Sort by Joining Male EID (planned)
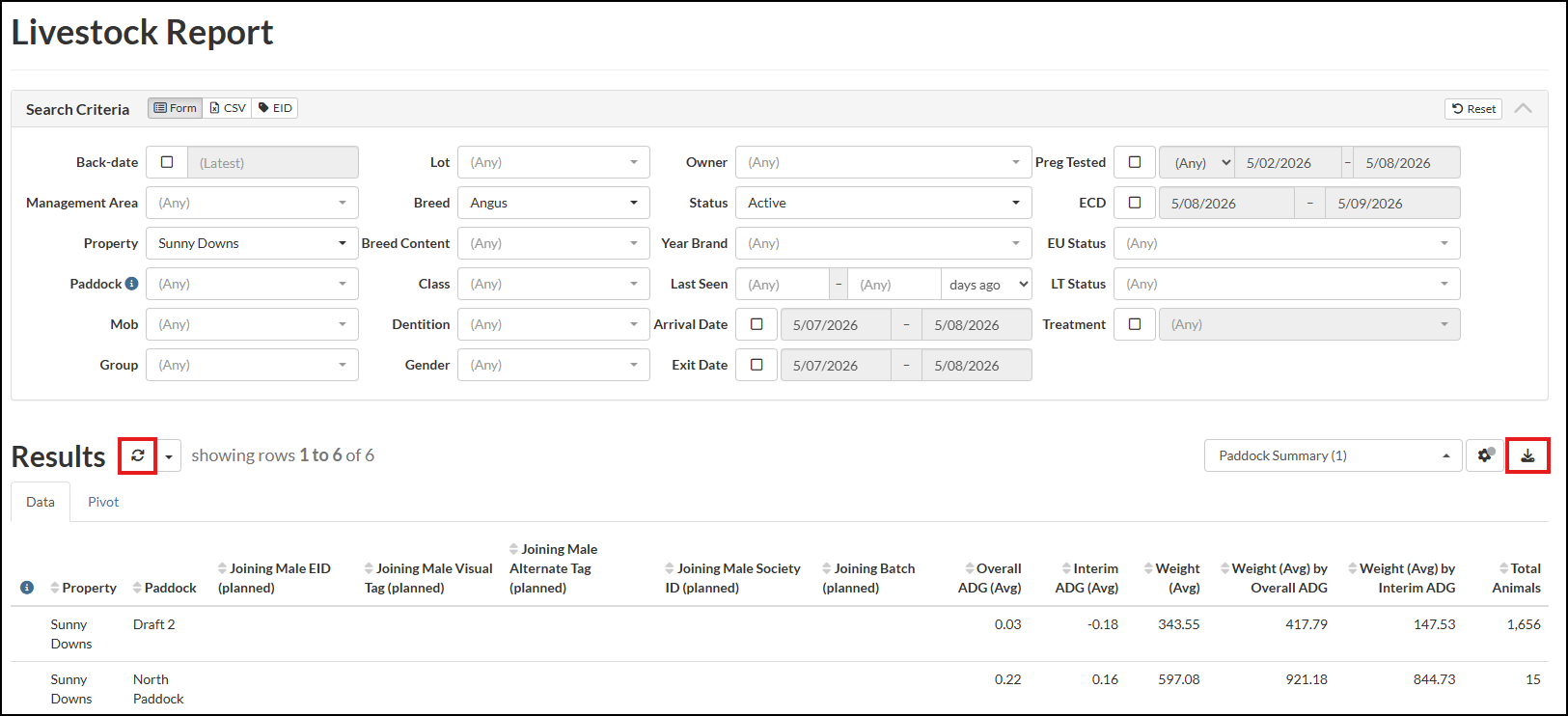 (x=274, y=578)
